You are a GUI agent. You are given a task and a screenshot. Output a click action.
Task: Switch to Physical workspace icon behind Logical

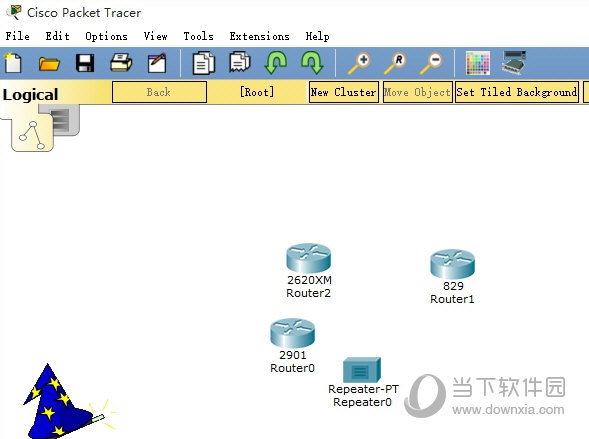click(65, 120)
